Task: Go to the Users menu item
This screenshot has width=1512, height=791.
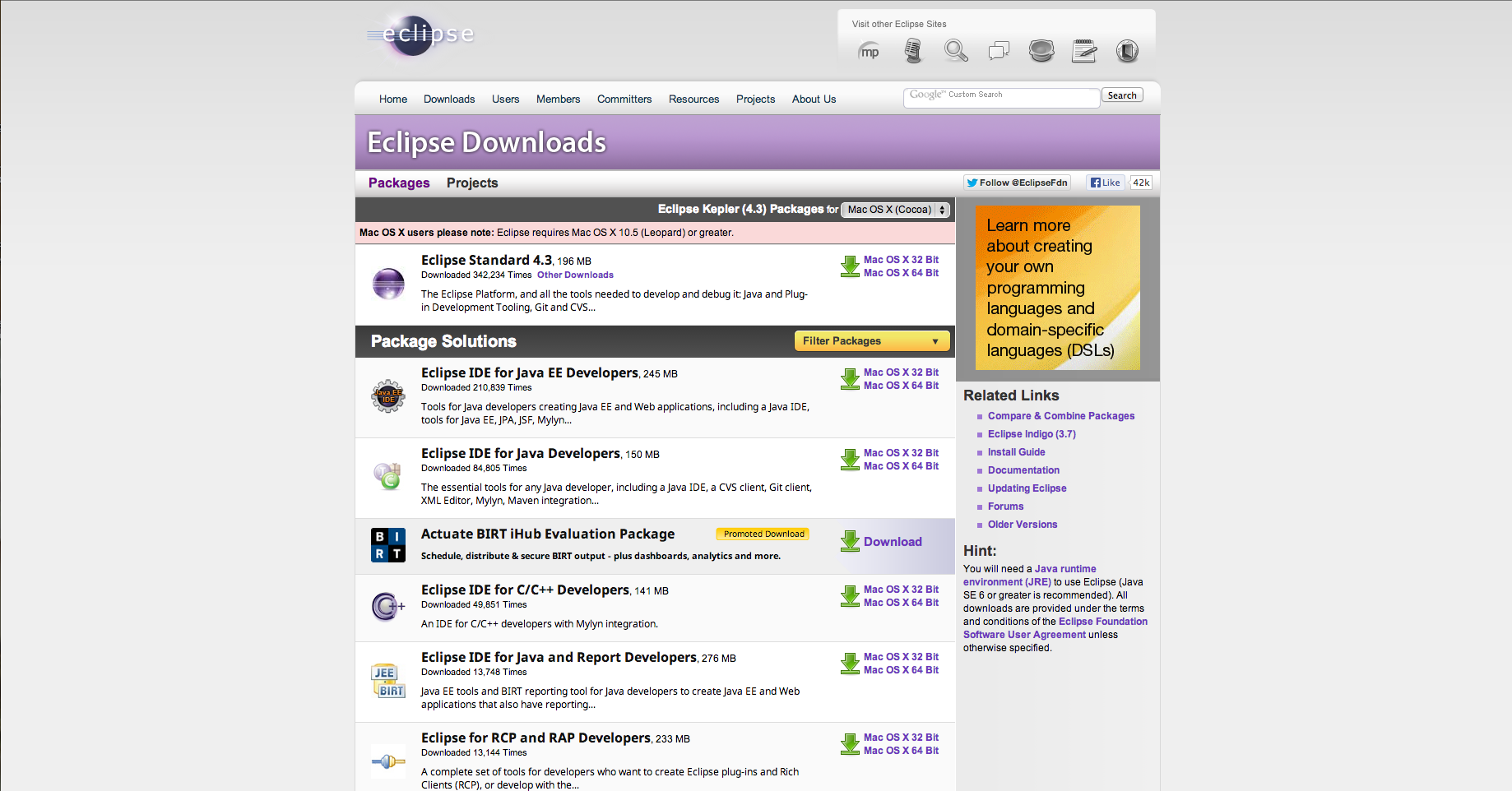Action: (x=506, y=99)
